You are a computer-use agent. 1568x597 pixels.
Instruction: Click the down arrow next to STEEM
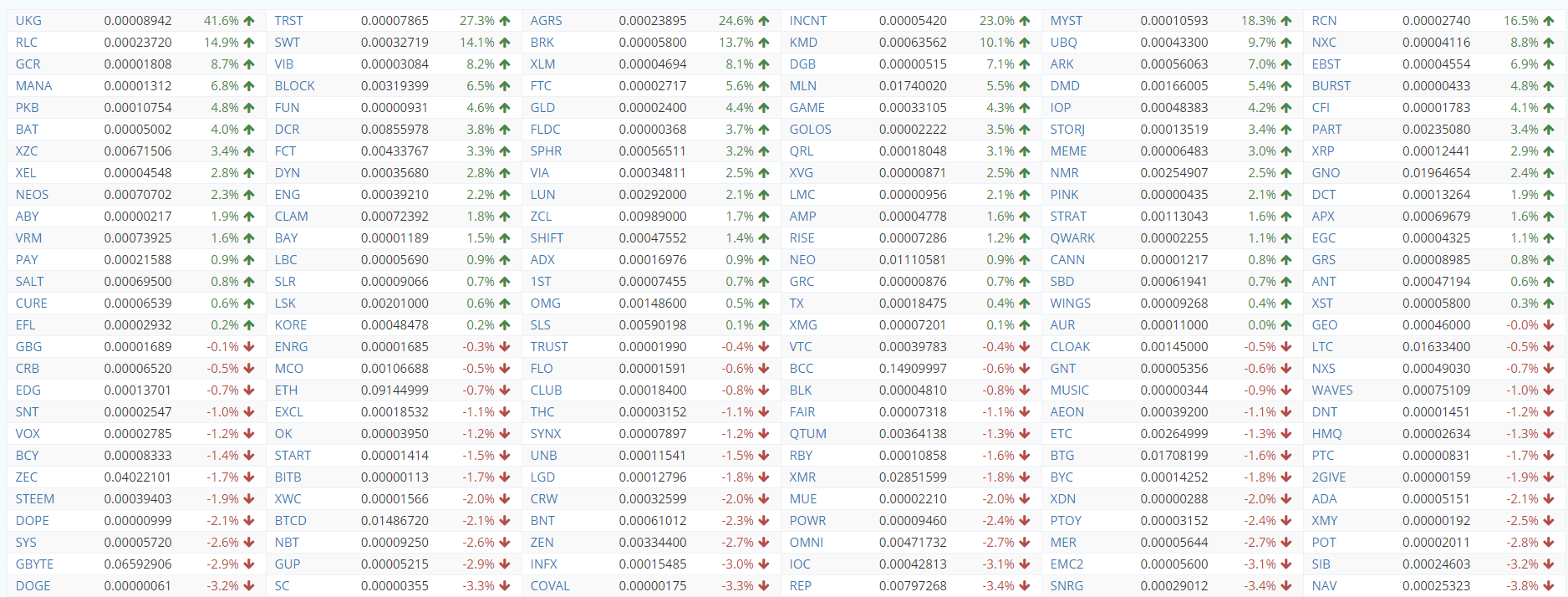pyautogui.click(x=248, y=499)
